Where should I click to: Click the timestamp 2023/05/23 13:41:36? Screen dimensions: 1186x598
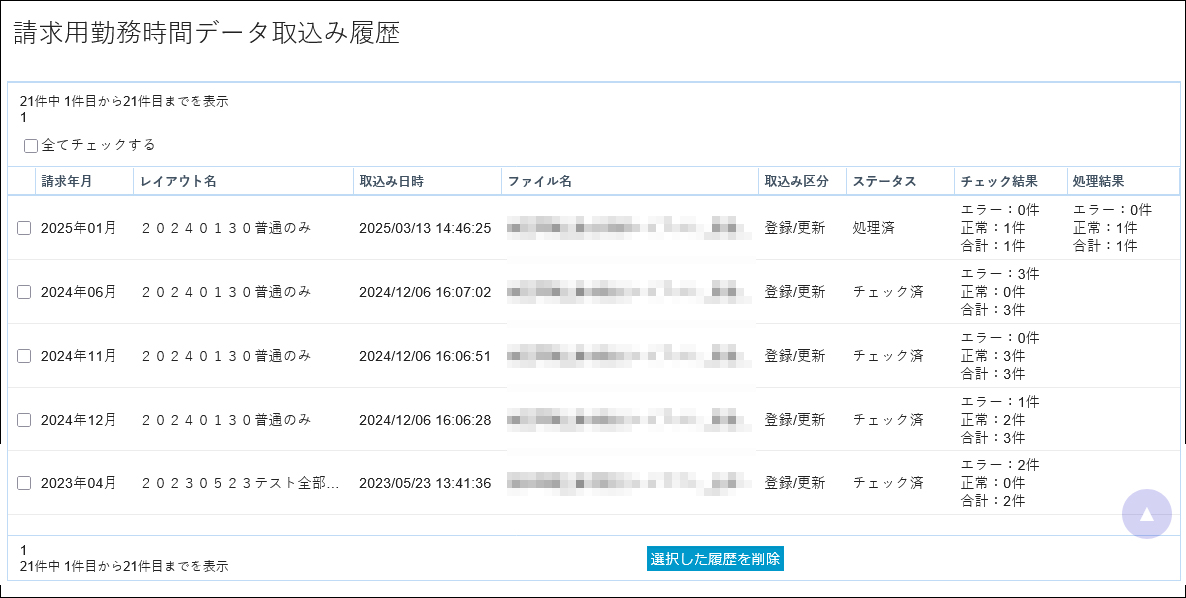pyautogui.click(x=425, y=483)
